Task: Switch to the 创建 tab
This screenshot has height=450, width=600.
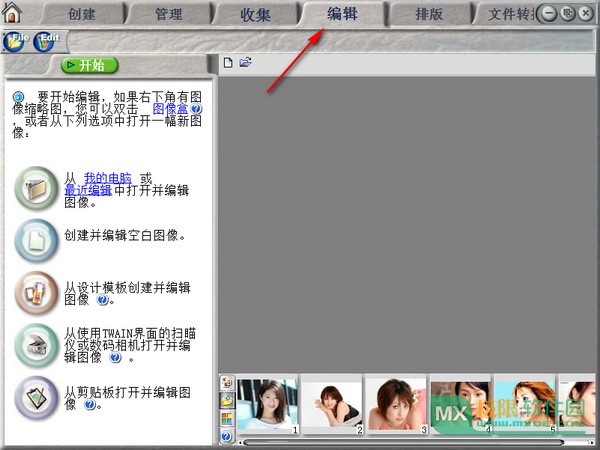Action: tap(82, 15)
